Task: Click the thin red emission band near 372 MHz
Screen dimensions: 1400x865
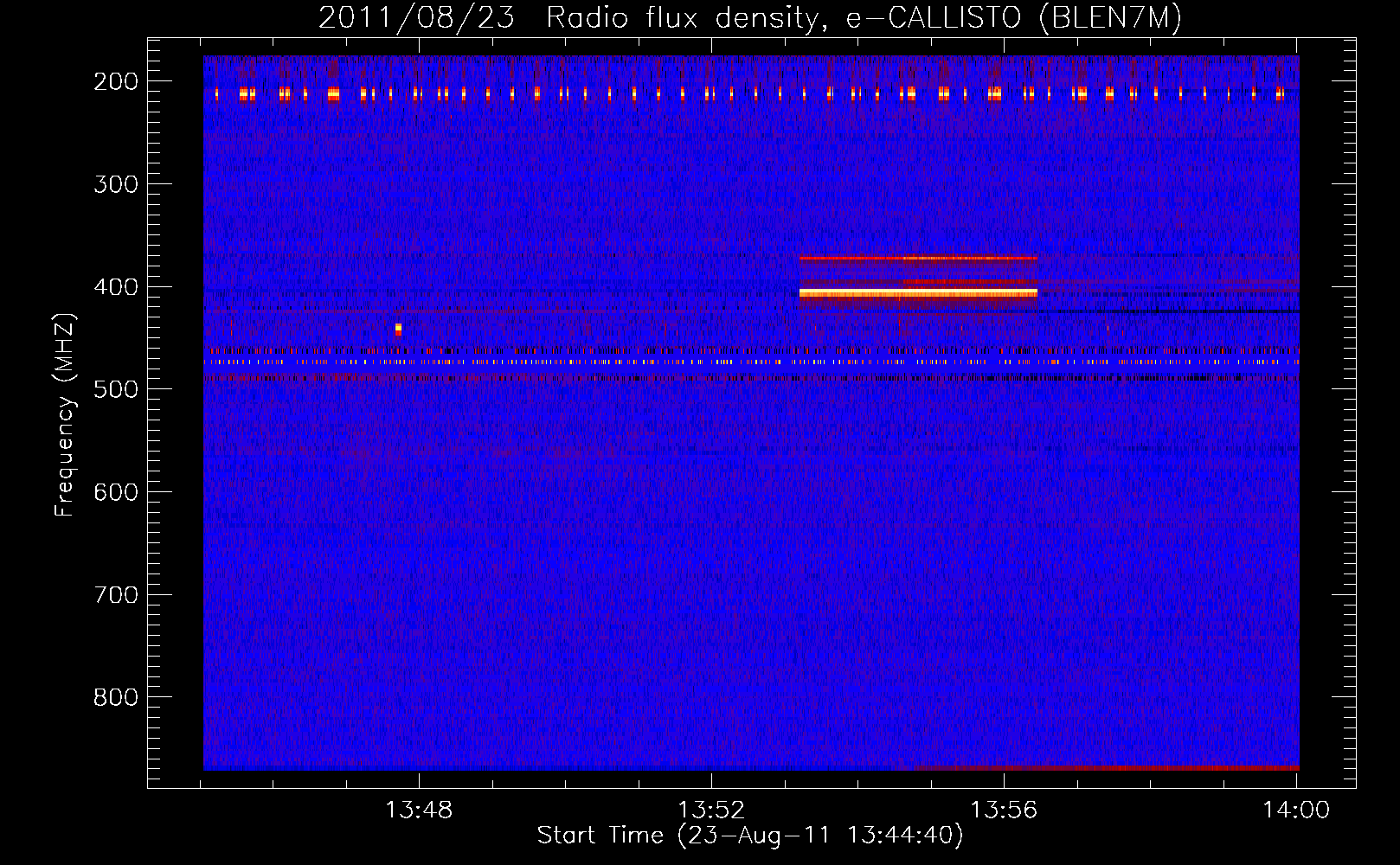Action: (x=918, y=258)
